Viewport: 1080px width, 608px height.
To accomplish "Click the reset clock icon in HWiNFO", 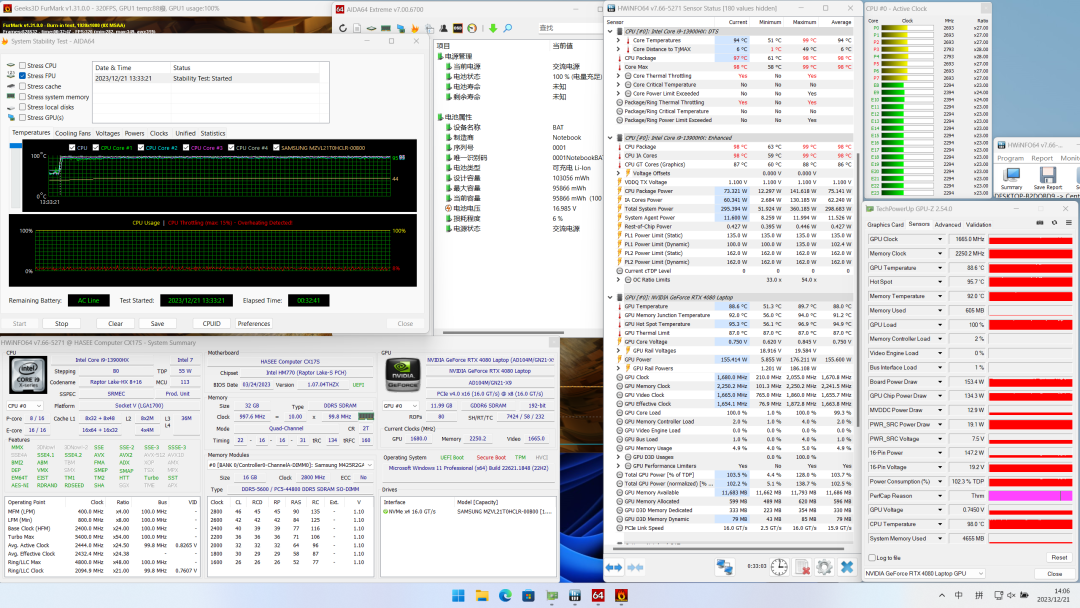I will (778, 567).
